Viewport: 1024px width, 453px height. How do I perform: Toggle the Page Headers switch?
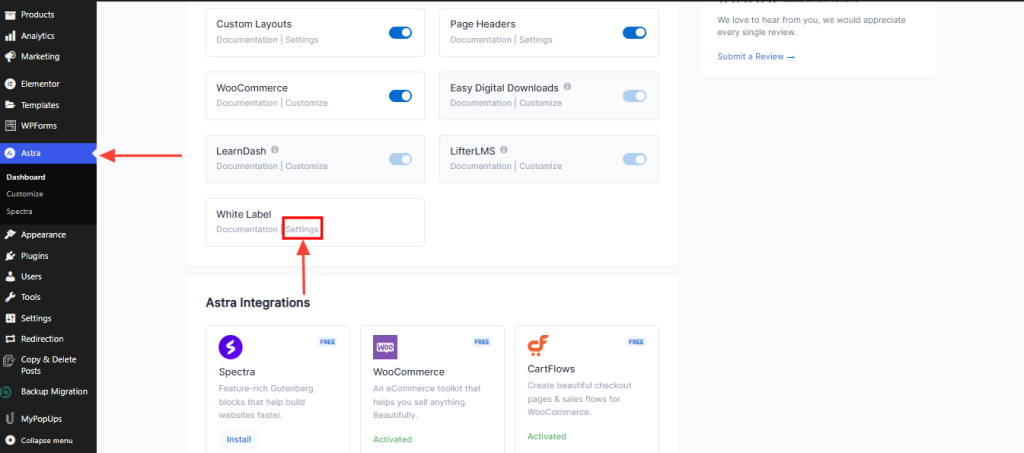tap(634, 33)
